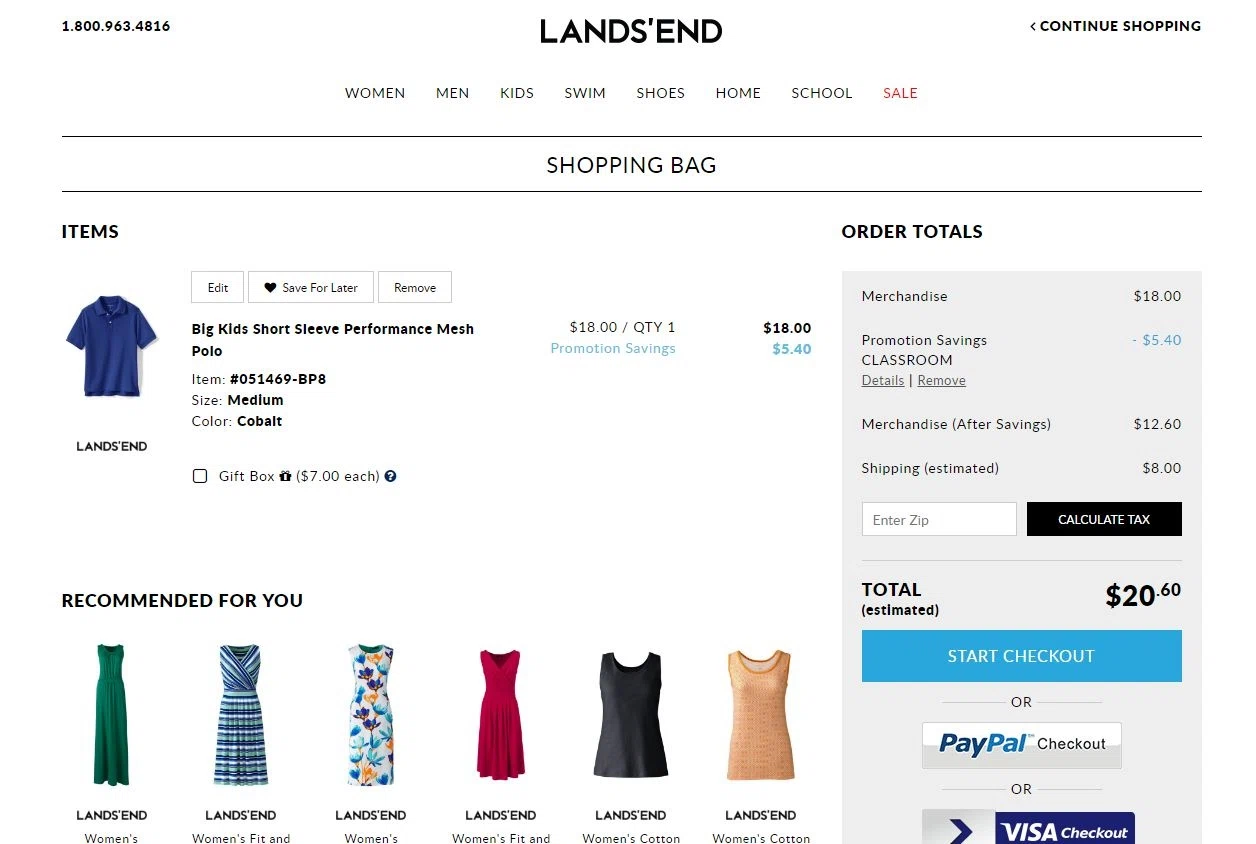Viewport: 1256px width, 844px height.
Task: Remove the CLASSROOM promotion code
Action: click(x=942, y=380)
